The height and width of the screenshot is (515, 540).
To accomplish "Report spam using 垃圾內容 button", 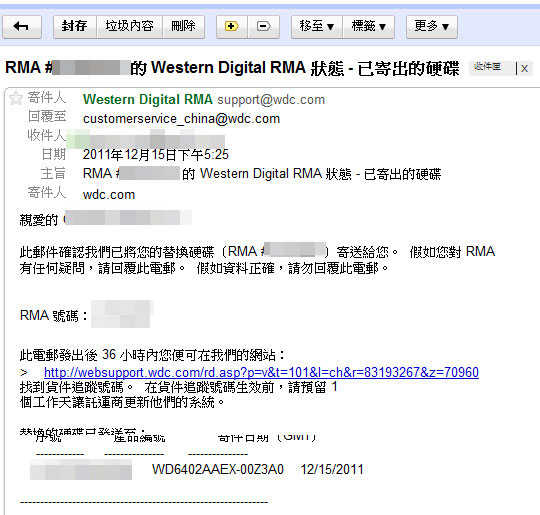I will coord(129,27).
